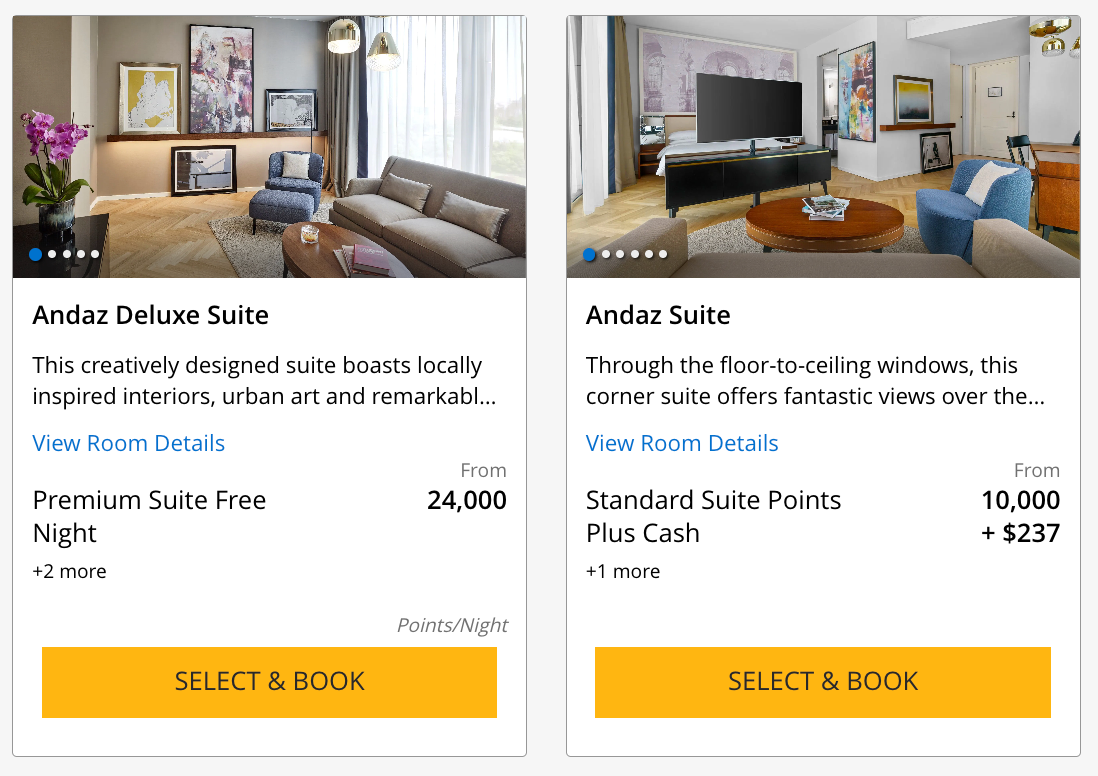Select the Premium Suite Free Night rate
The image size is (1098, 776).
[149, 516]
